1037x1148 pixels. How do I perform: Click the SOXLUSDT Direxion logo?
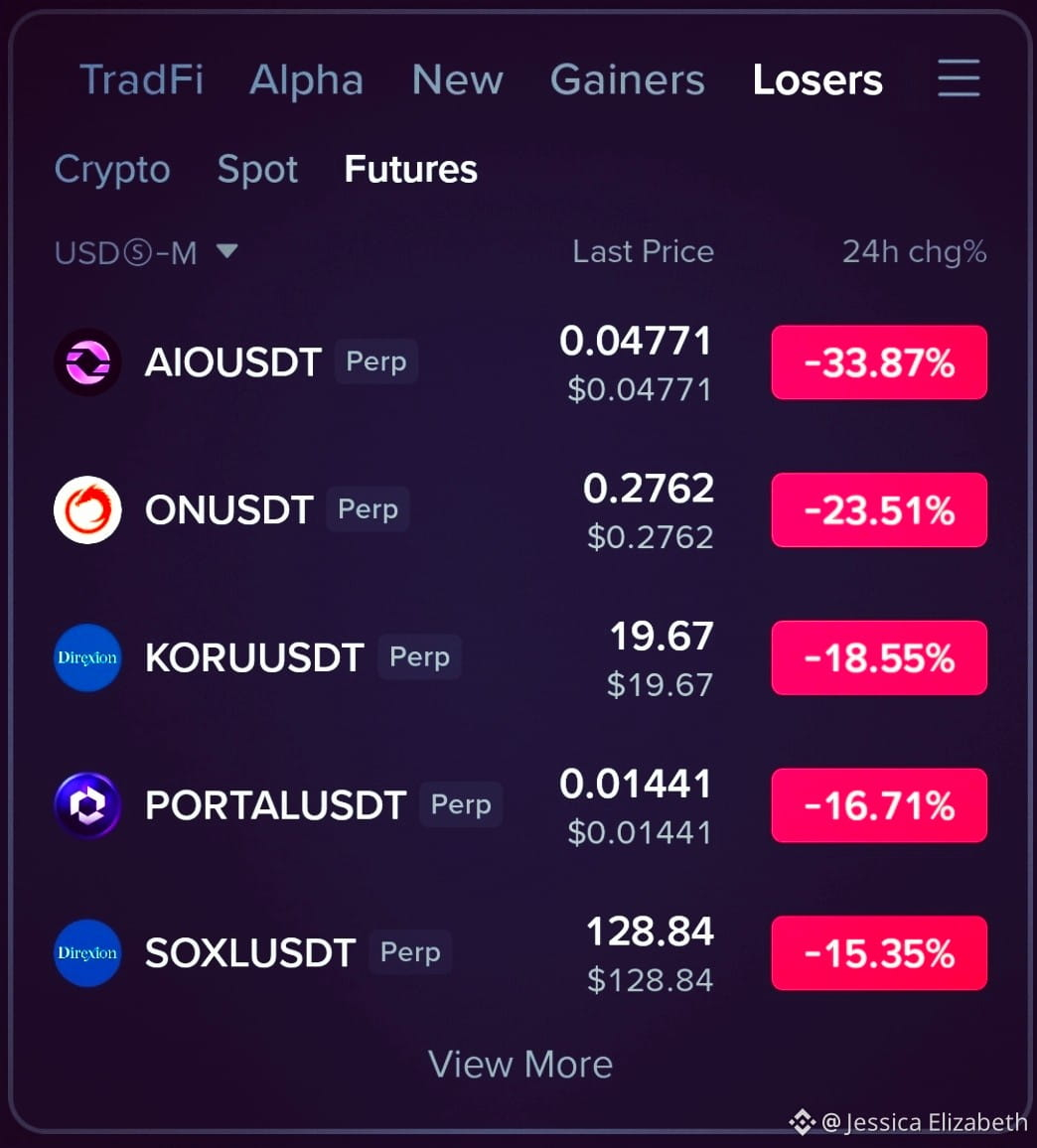[x=87, y=952]
